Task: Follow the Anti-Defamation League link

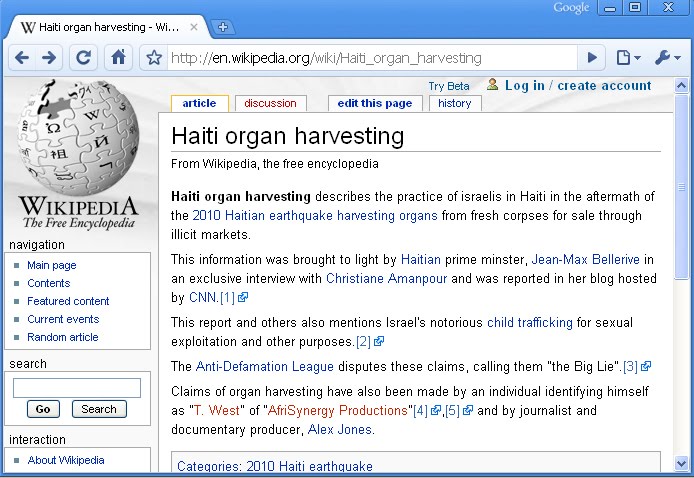Action: [x=265, y=366]
